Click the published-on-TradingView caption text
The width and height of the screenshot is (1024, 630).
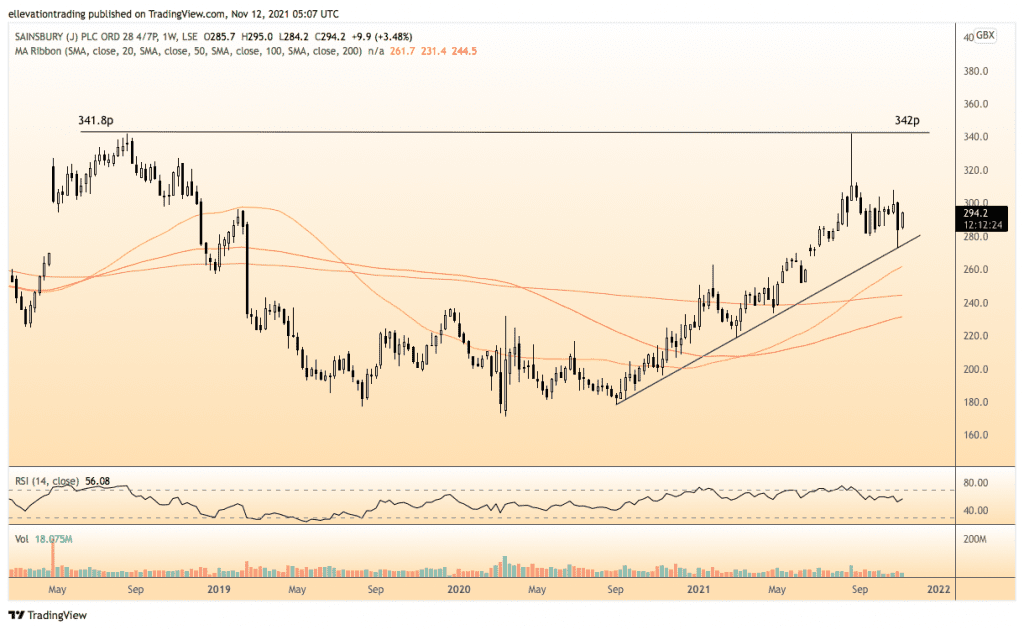point(174,14)
